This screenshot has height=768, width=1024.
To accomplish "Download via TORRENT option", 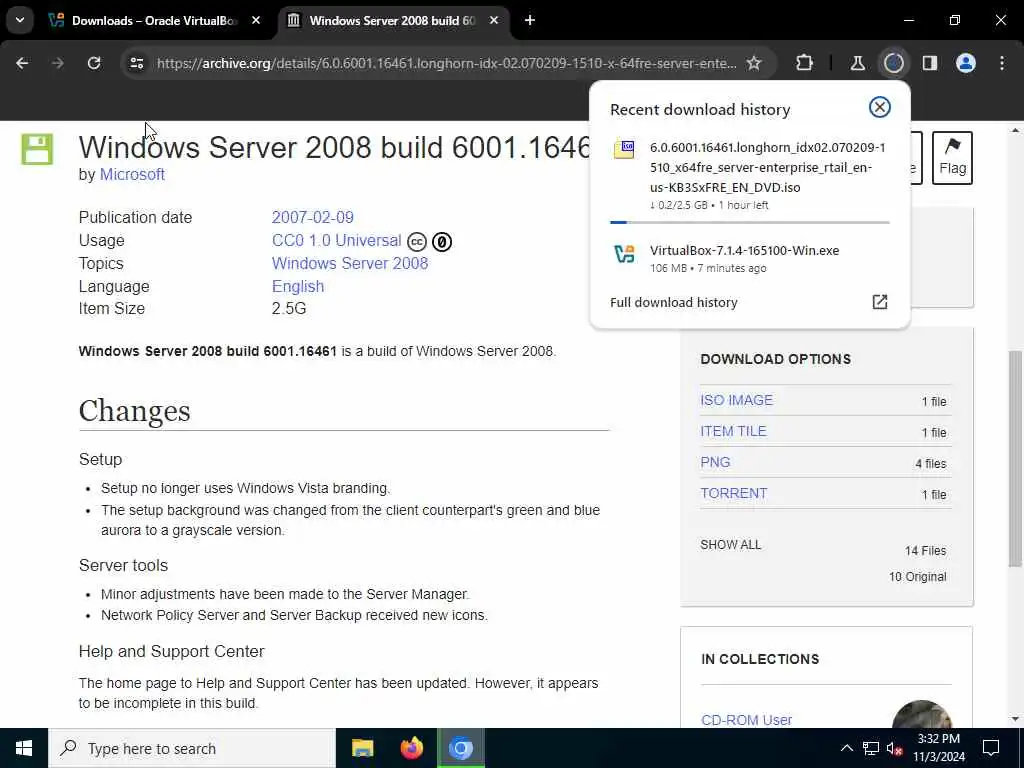I will point(733,493).
